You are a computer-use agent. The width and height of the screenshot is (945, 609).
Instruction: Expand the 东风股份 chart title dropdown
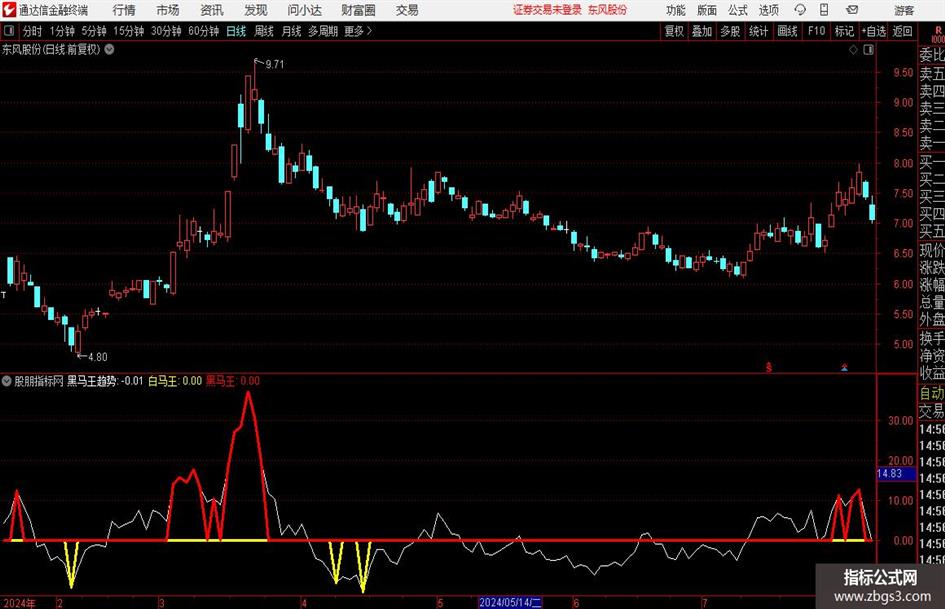pos(110,49)
